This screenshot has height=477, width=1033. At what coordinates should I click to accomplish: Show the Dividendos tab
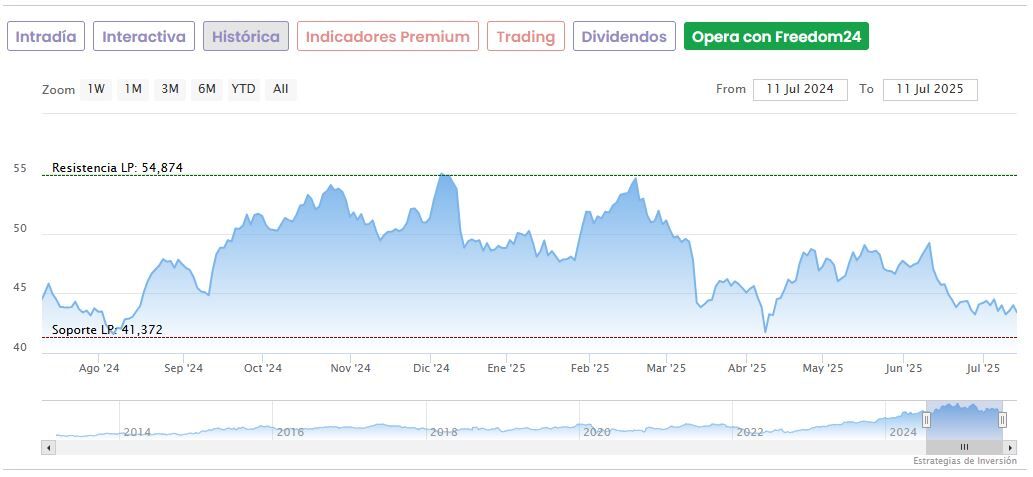pyautogui.click(x=624, y=37)
